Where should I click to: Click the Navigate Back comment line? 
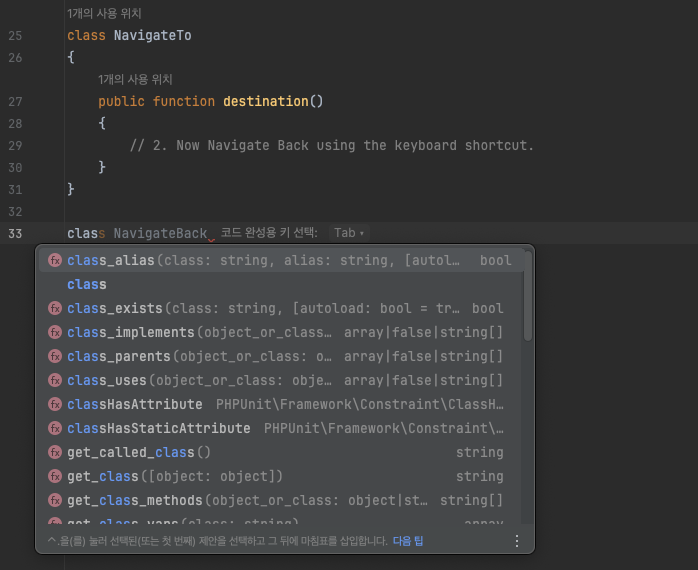tap(332, 146)
